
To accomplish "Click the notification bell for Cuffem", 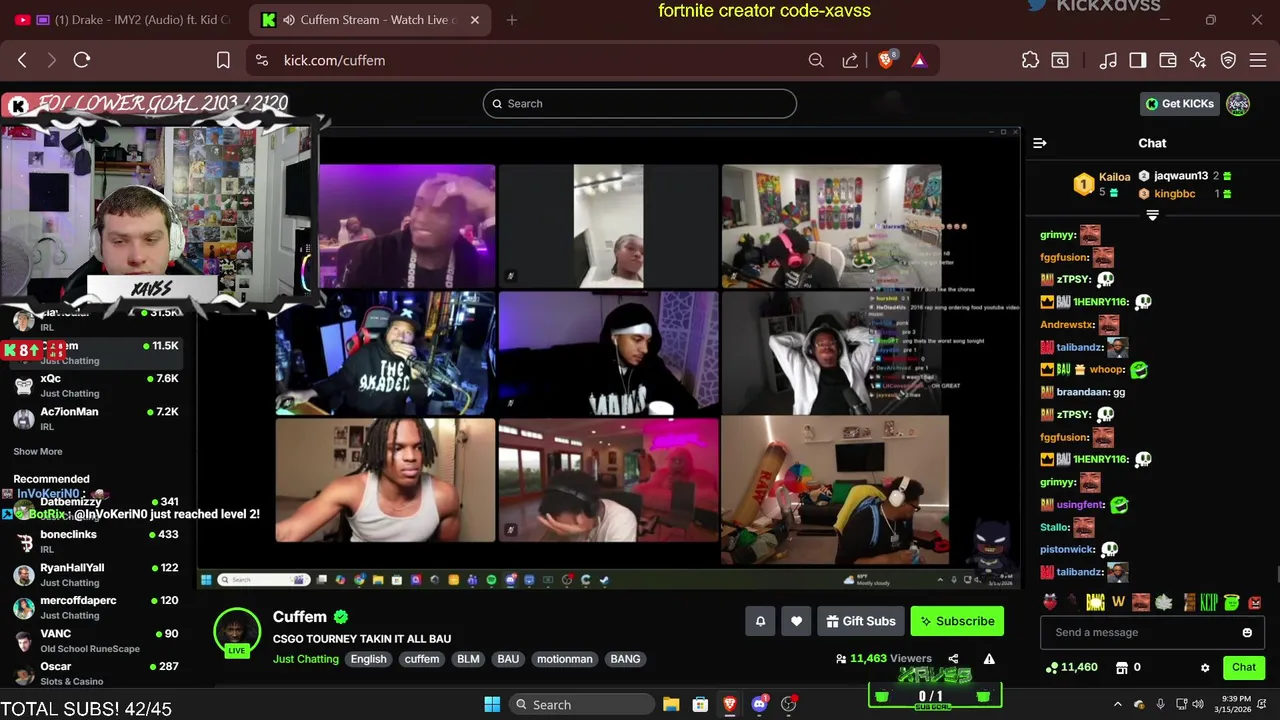I will [x=760, y=621].
